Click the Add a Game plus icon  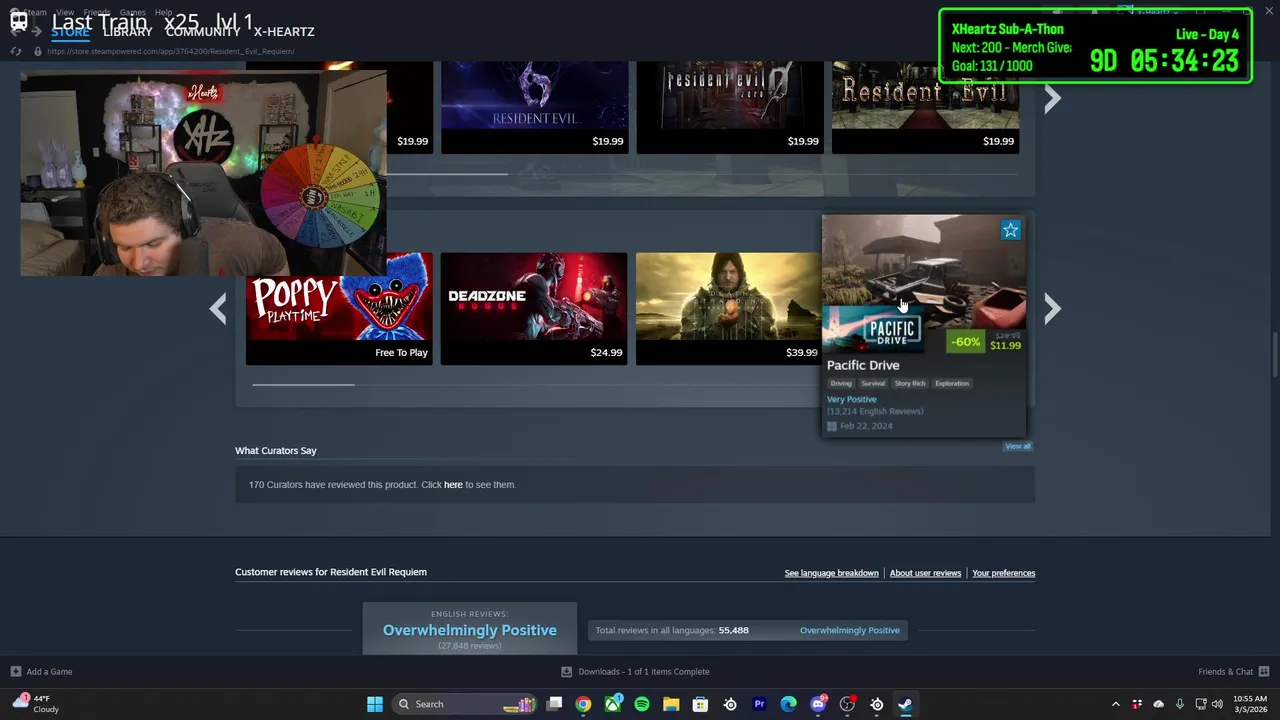tap(15, 672)
